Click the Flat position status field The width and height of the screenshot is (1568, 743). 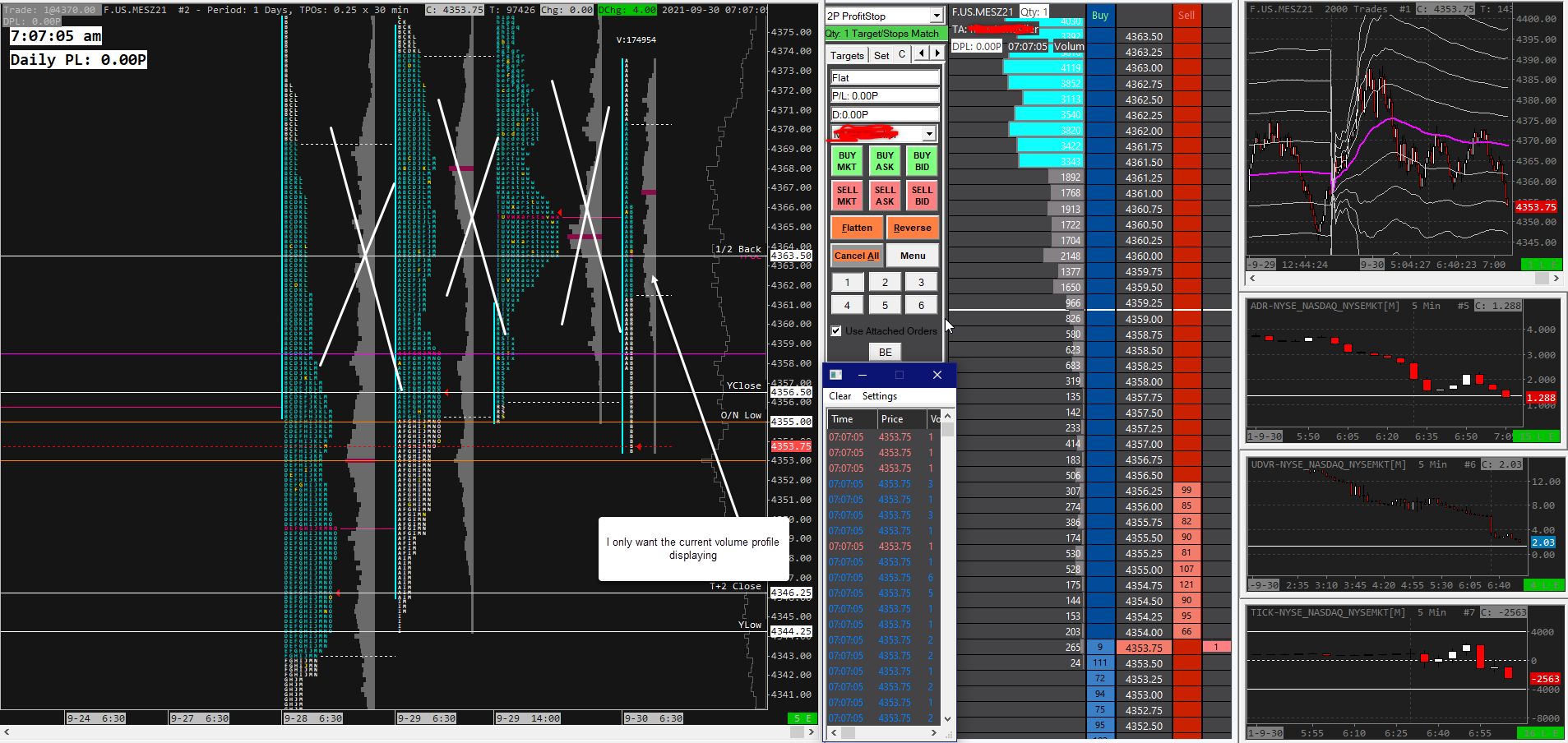885,77
